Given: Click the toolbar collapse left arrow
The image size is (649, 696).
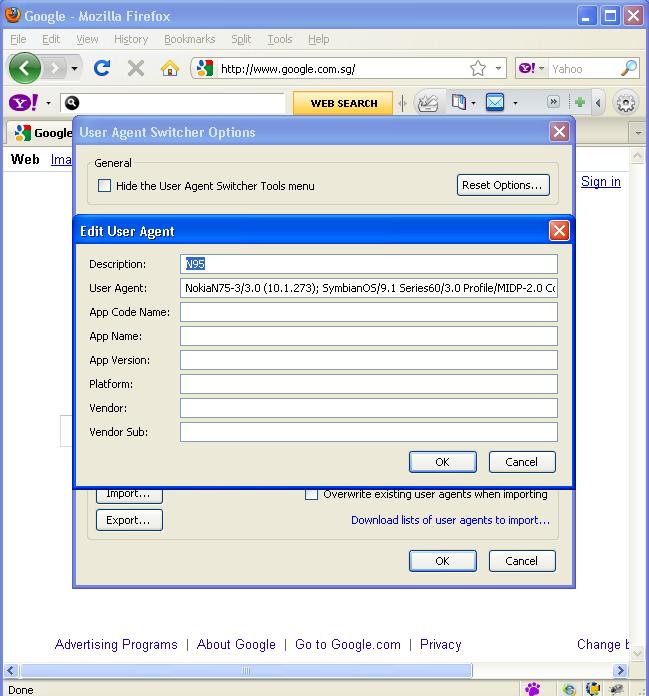Looking at the screenshot, I should [x=598, y=103].
